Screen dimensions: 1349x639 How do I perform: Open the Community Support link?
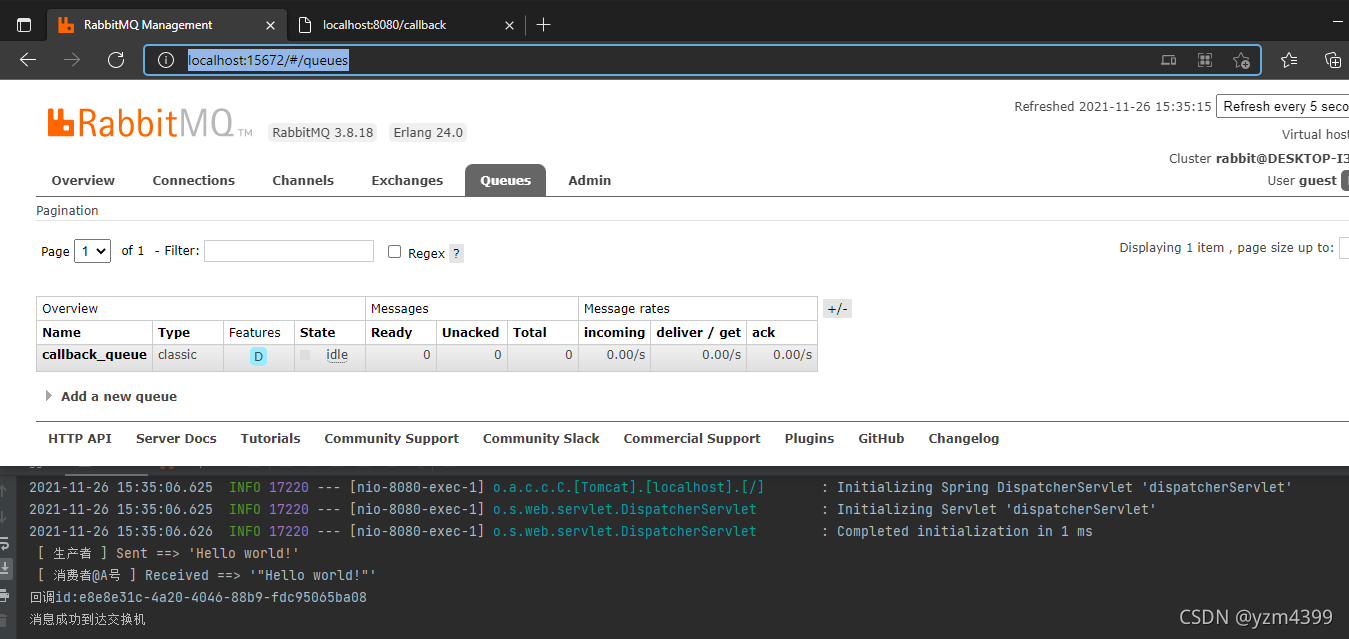click(391, 438)
